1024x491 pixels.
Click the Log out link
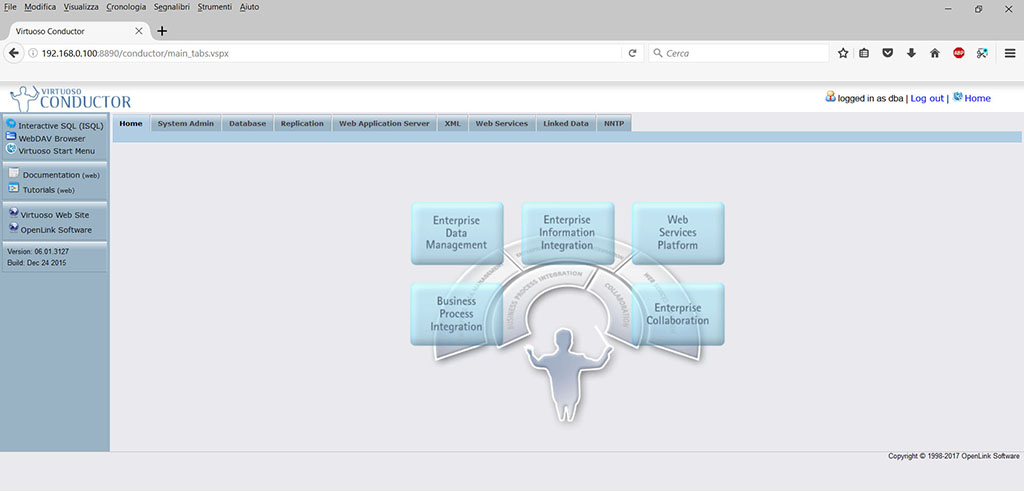(927, 99)
